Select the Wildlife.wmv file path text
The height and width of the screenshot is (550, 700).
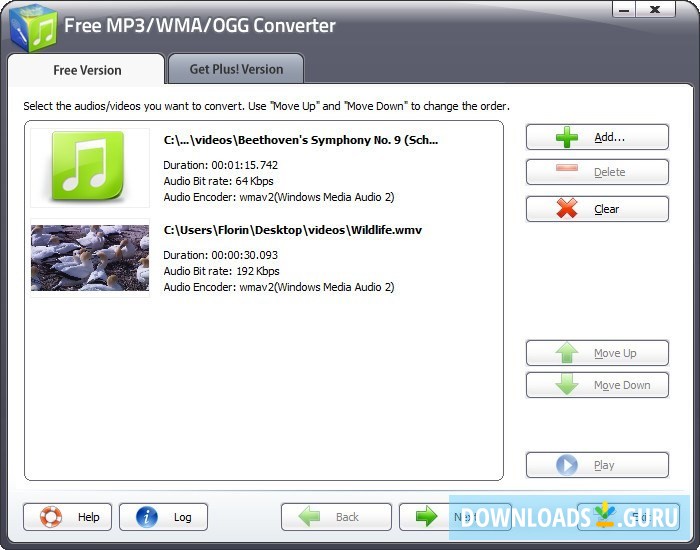point(292,230)
